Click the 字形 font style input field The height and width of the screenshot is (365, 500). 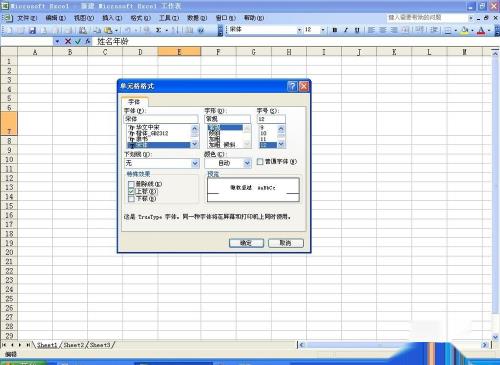coord(227,119)
